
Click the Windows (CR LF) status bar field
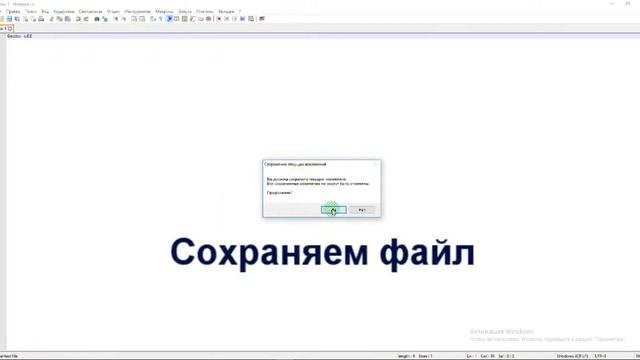click(573, 356)
